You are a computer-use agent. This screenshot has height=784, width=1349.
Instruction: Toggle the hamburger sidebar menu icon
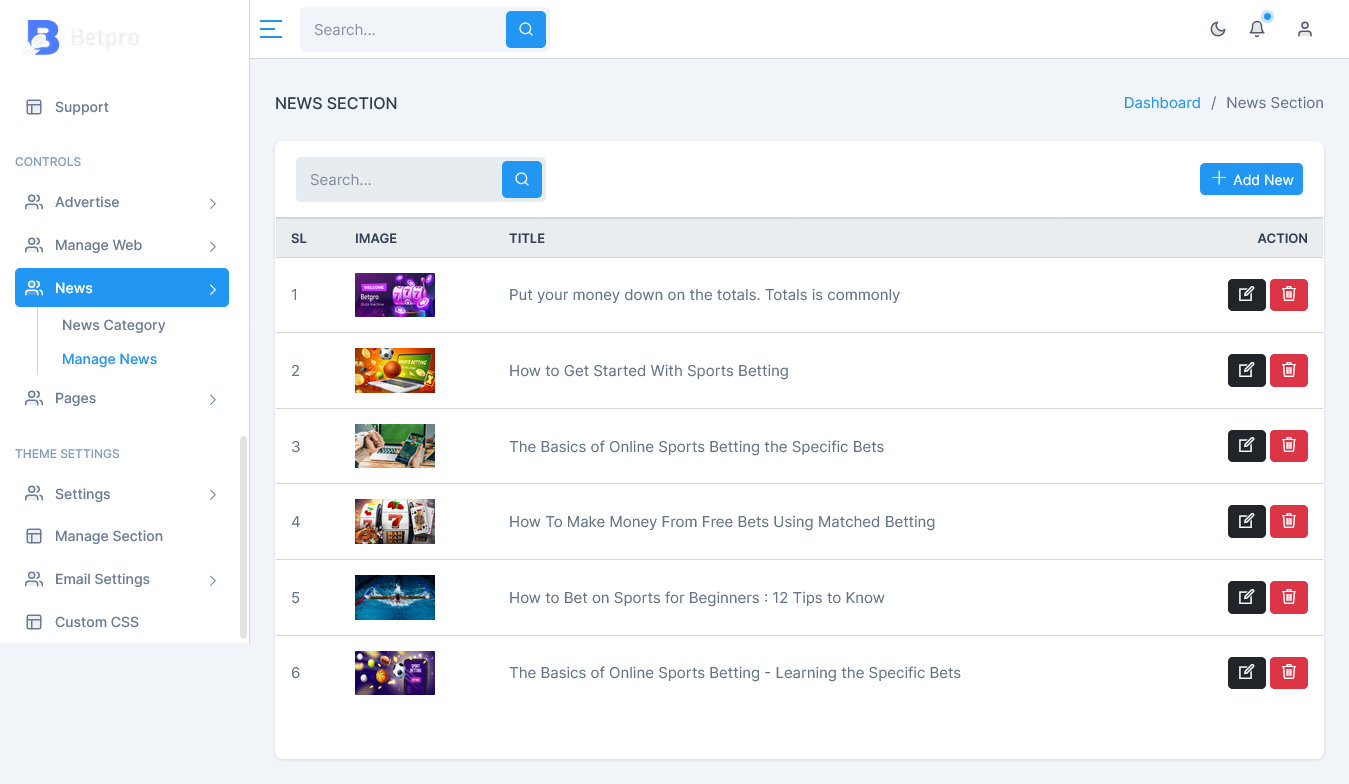click(x=271, y=29)
